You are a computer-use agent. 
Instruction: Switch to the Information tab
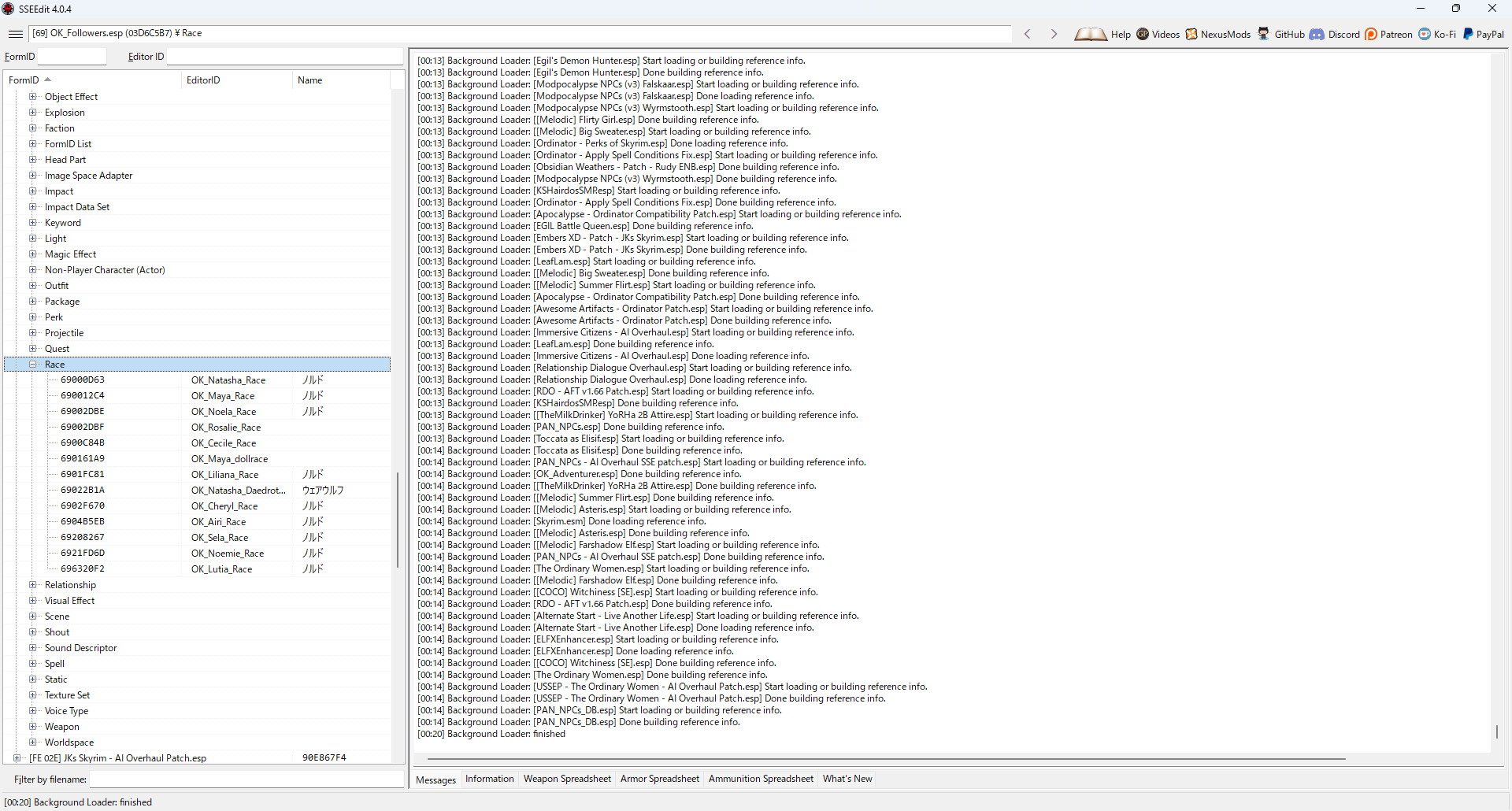[489, 779]
